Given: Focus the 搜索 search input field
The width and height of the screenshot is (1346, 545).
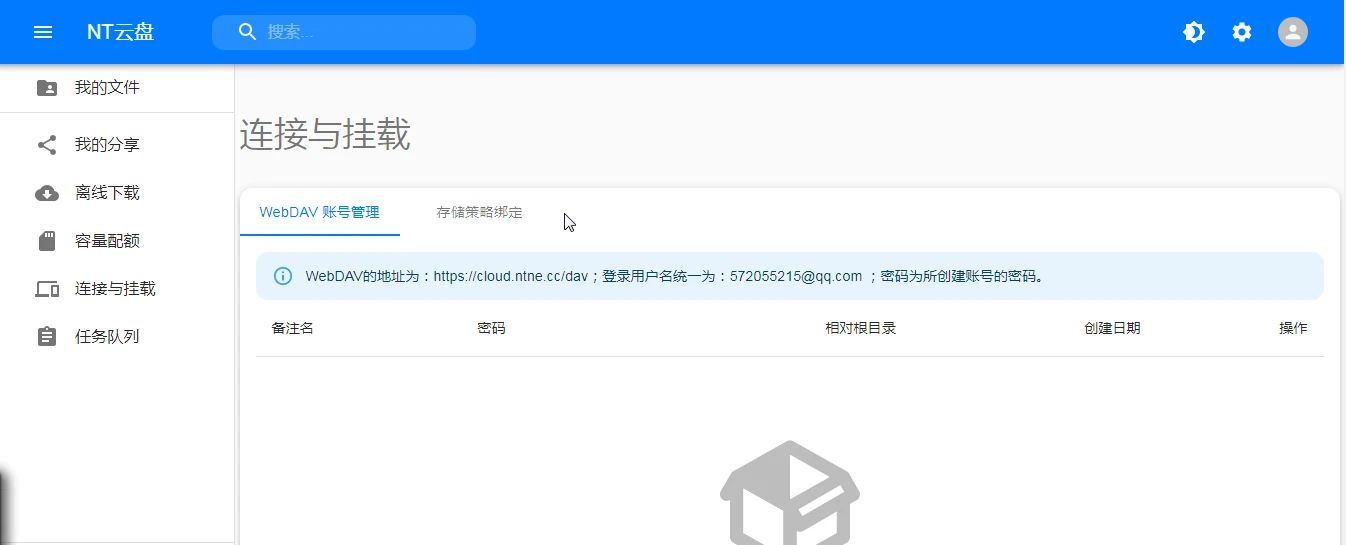Looking at the screenshot, I should [x=360, y=32].
